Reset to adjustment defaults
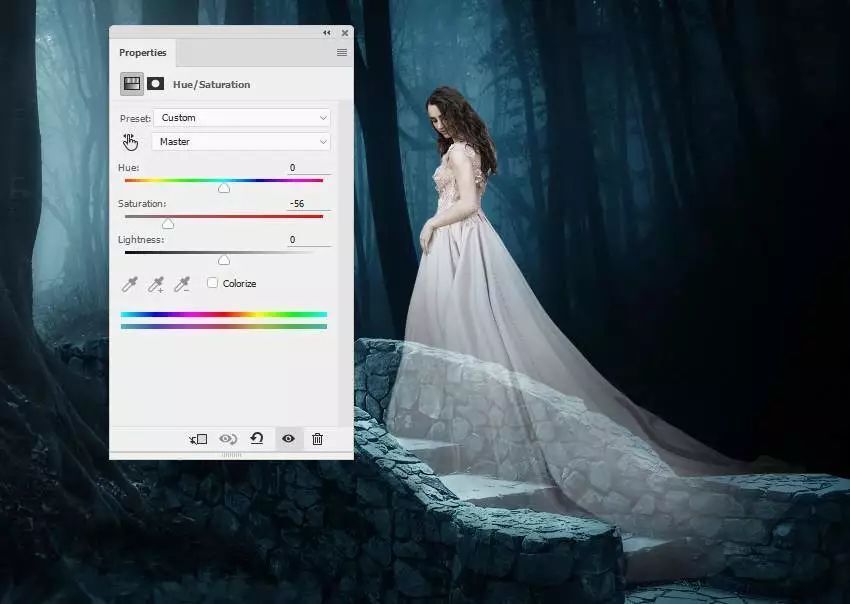The width and height of the screenshot is (850, 604). point(257,438)
